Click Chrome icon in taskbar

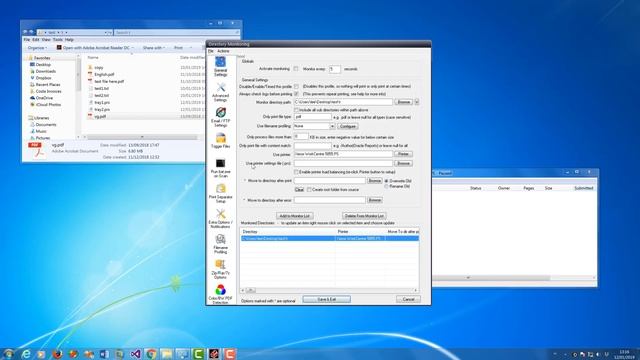pyautogui.click(x=151, y=354)
